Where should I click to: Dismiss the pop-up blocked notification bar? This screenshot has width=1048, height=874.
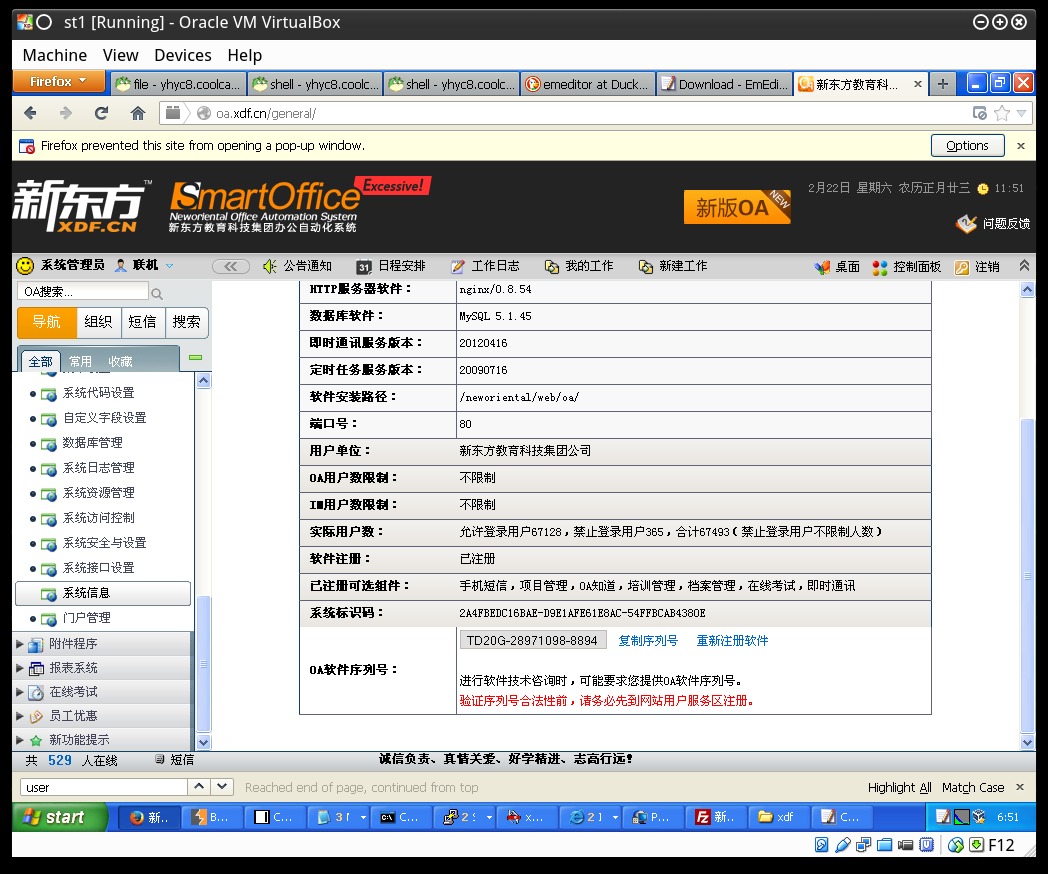pos(1021,146)
